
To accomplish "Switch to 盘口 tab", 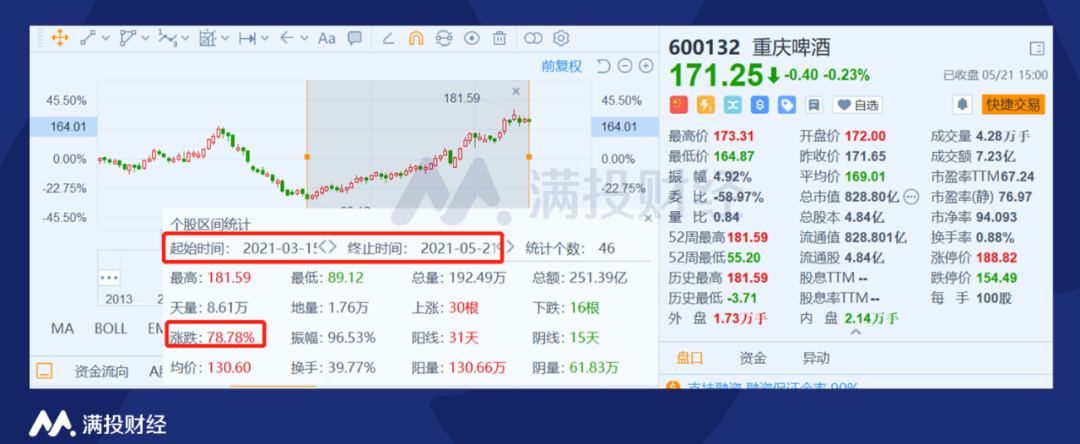I will point(689,358).
